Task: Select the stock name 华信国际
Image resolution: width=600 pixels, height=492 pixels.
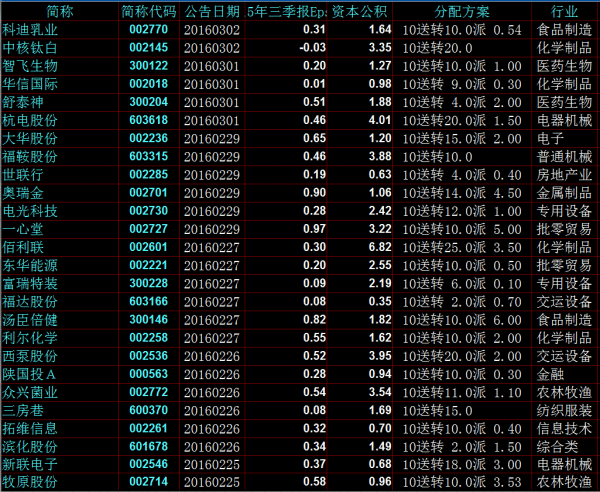Action: (30, 84)
